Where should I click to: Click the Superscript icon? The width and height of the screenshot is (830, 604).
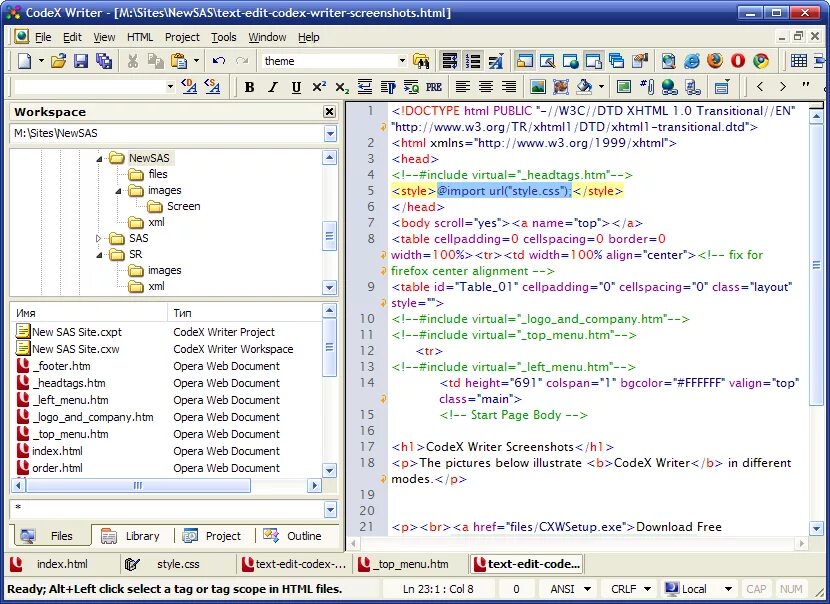pyautogui.click(x=319, y=88)
